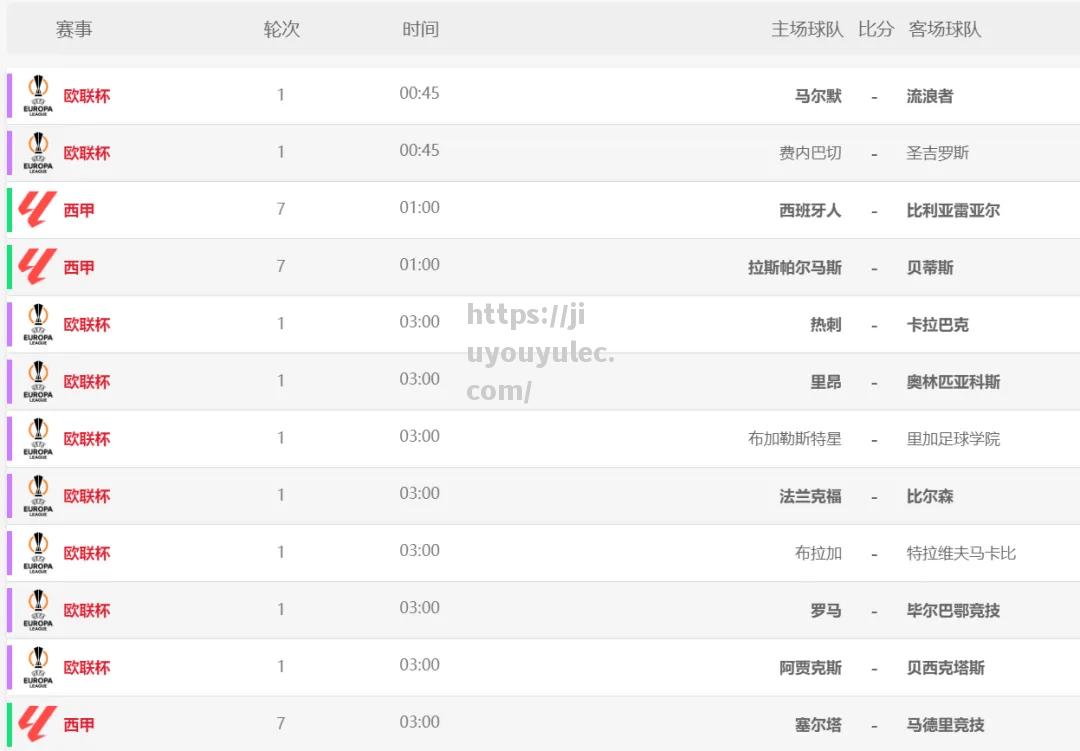The width and height of the screenshot is (1080, 751).
Task: Open away team 马德里竞技 link
Action: [945, 724]
